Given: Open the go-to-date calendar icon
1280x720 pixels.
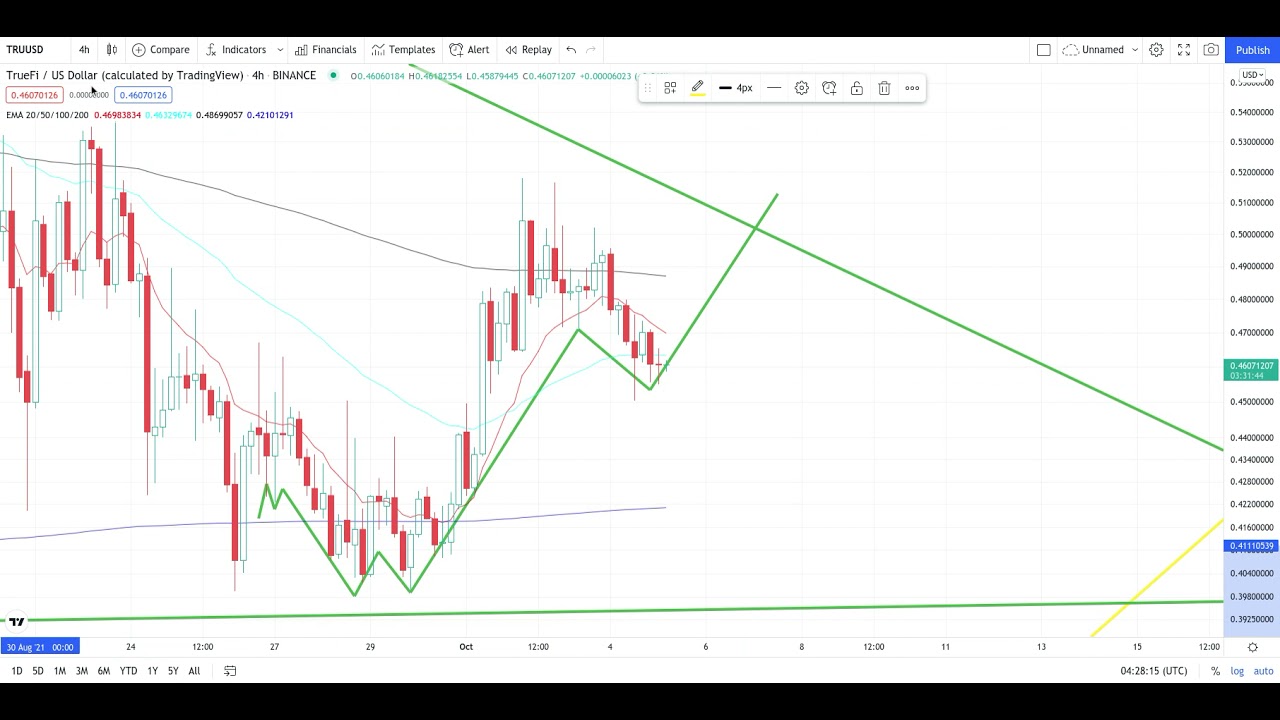Looking at the screenshot, I should 230,671.
